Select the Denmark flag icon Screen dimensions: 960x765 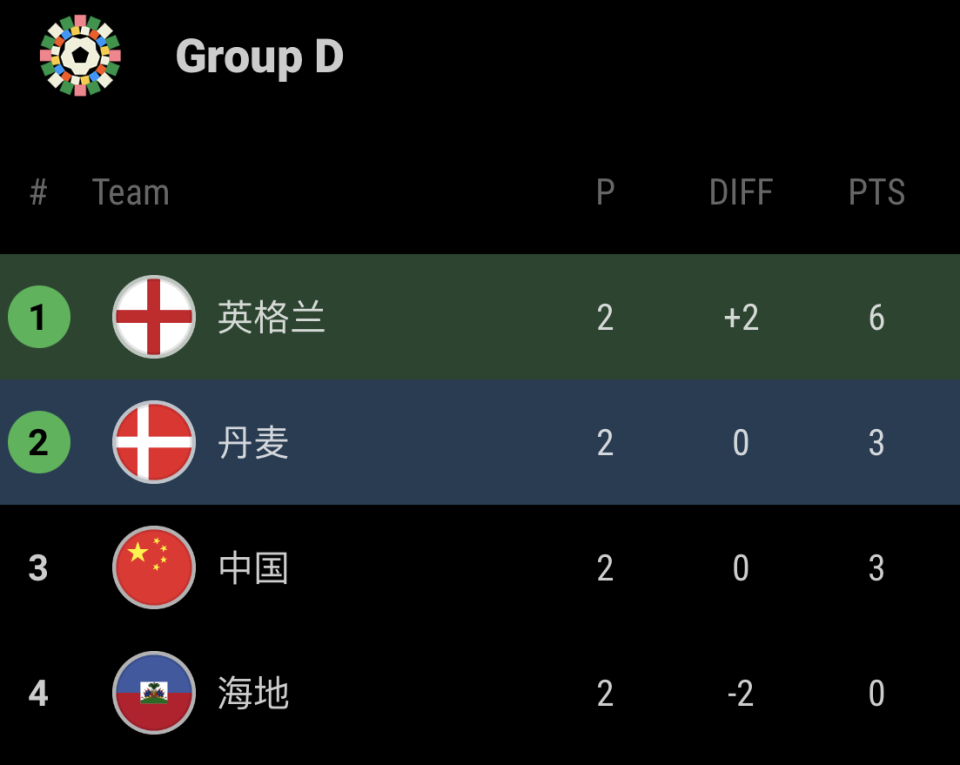pyautogui.click(x=154, y=442)
